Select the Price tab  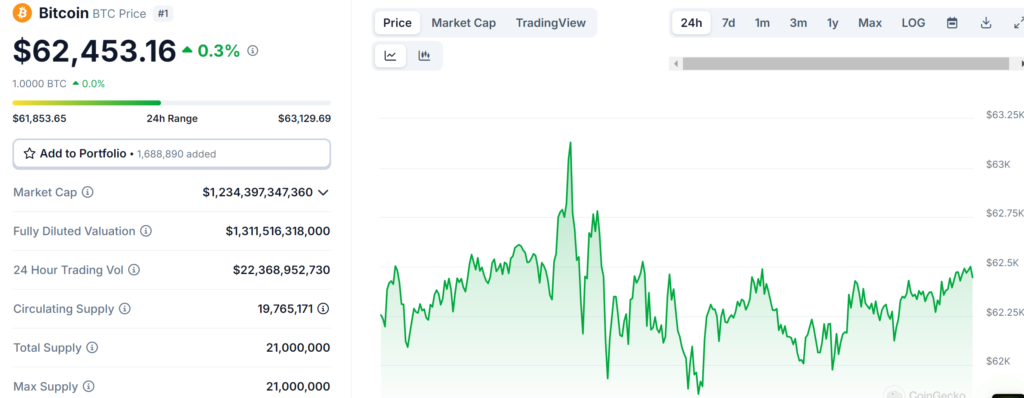point(397,23)
